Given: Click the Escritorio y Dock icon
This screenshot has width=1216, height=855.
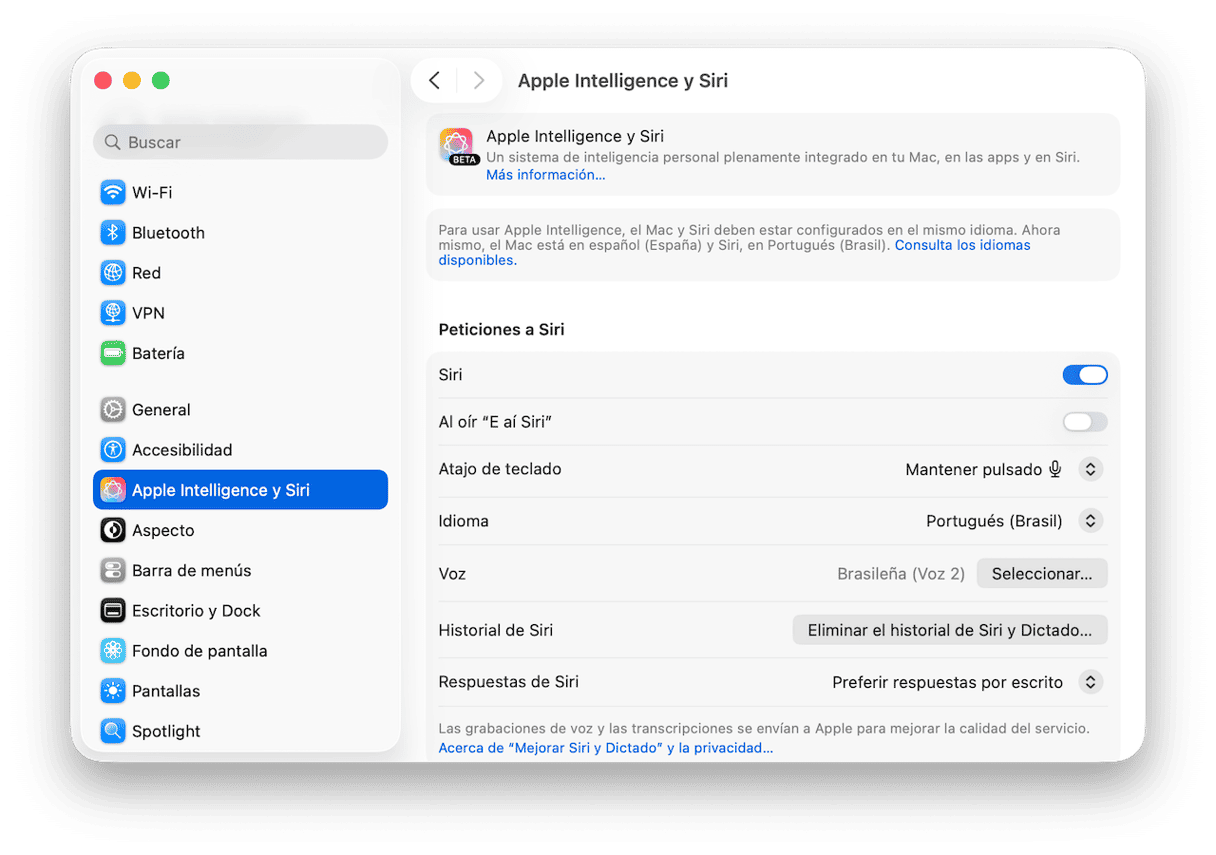Looking at the screenshot, I should 113,610.
